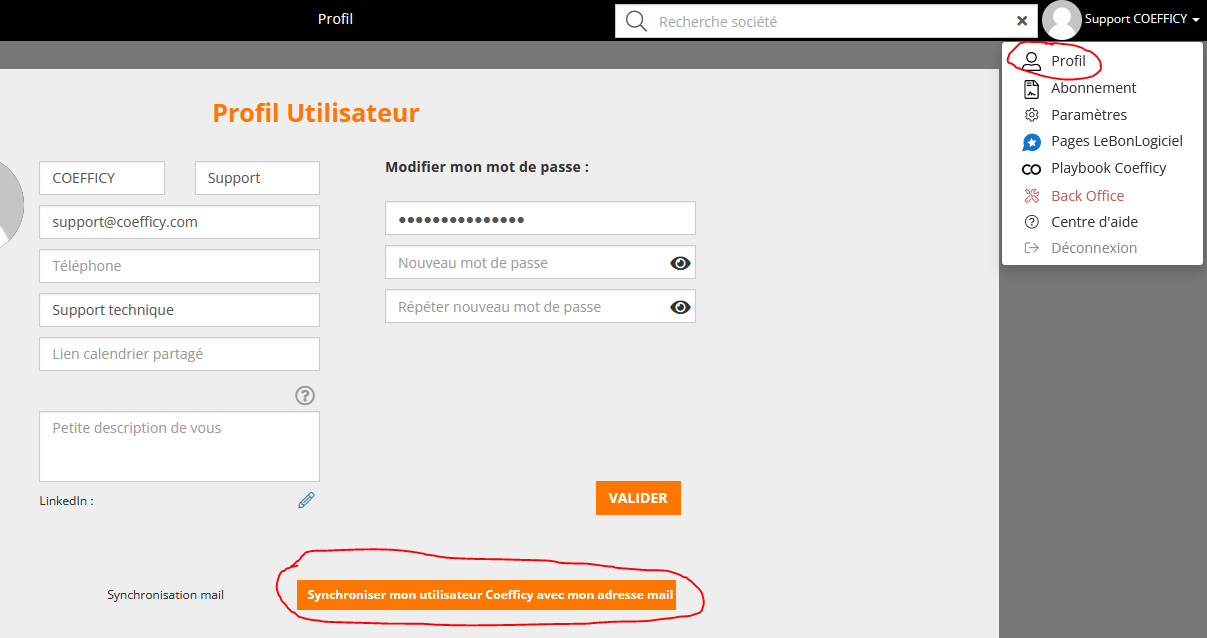Expand the Support COEFFICY account dropdown arrow
This screenshot has width=1207, height=638.
click(x=1196, y=20)
